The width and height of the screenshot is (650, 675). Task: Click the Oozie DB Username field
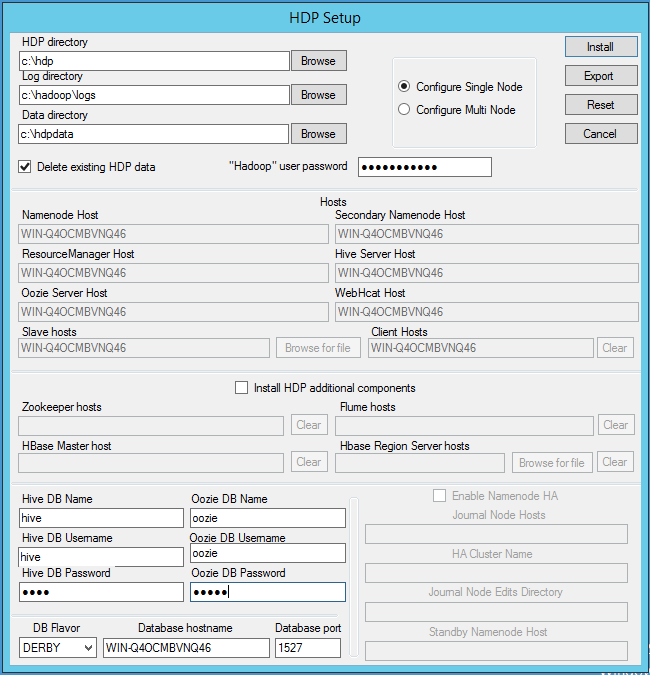[x=268, y=553]
